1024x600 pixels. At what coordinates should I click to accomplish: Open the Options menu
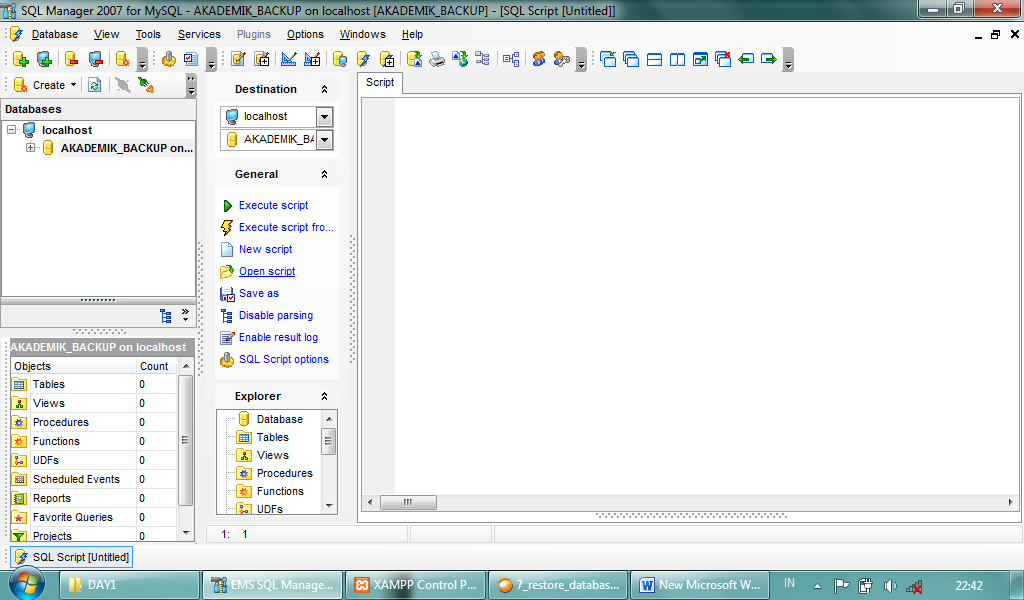point(305,35)
